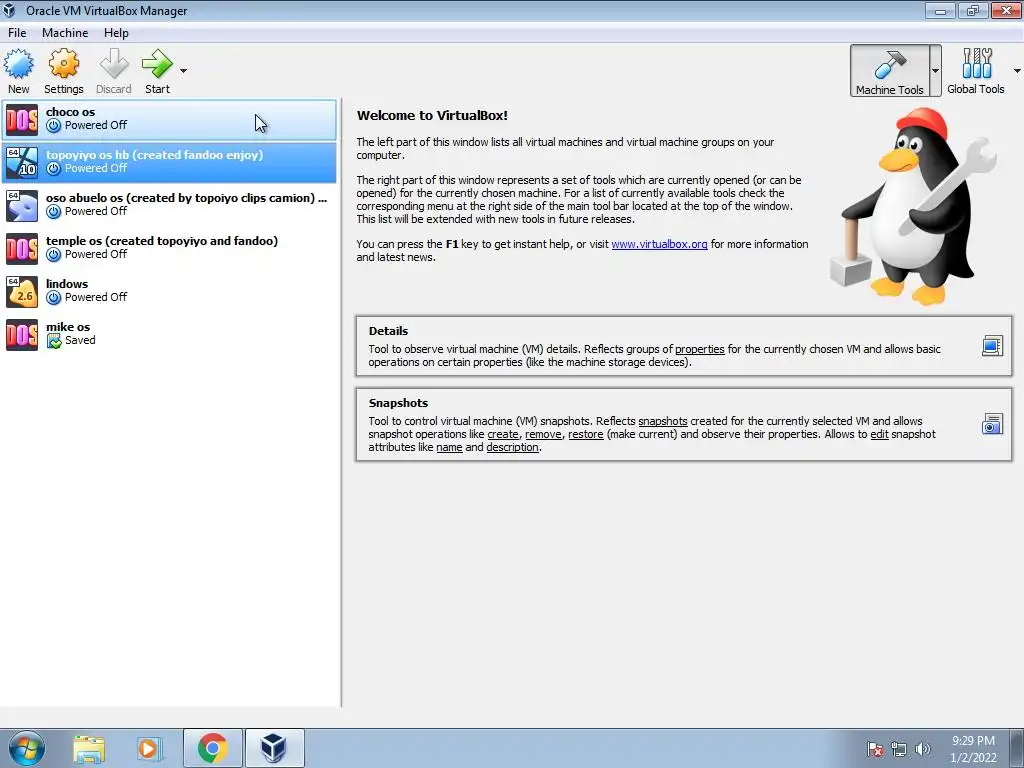
Task: Click the VirtualBox title bar icon
Action: [9, 10]
